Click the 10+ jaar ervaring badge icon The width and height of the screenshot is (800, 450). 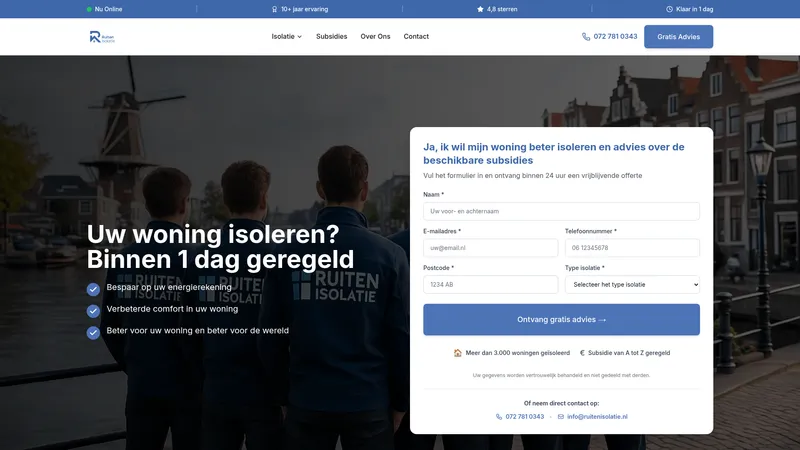coord(274,9)
